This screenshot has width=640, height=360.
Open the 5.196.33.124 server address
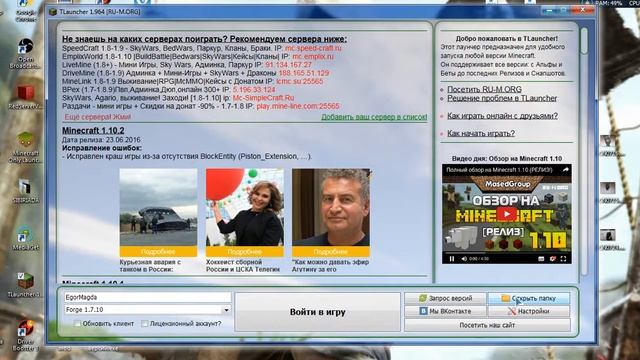point(254,89)
